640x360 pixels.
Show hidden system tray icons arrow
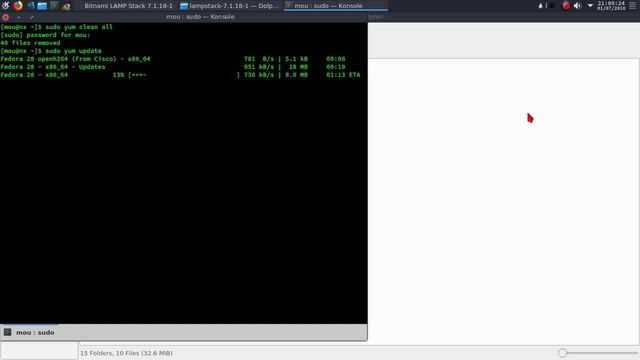coord(590,6)
